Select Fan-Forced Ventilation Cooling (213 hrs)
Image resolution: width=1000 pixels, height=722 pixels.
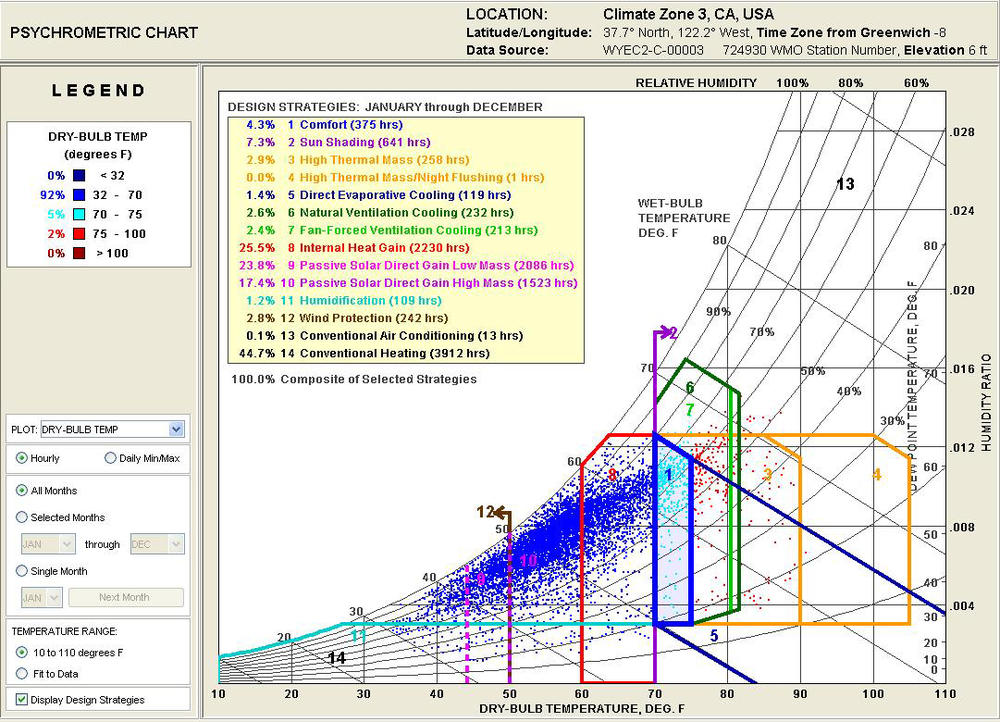pos(392,230)
